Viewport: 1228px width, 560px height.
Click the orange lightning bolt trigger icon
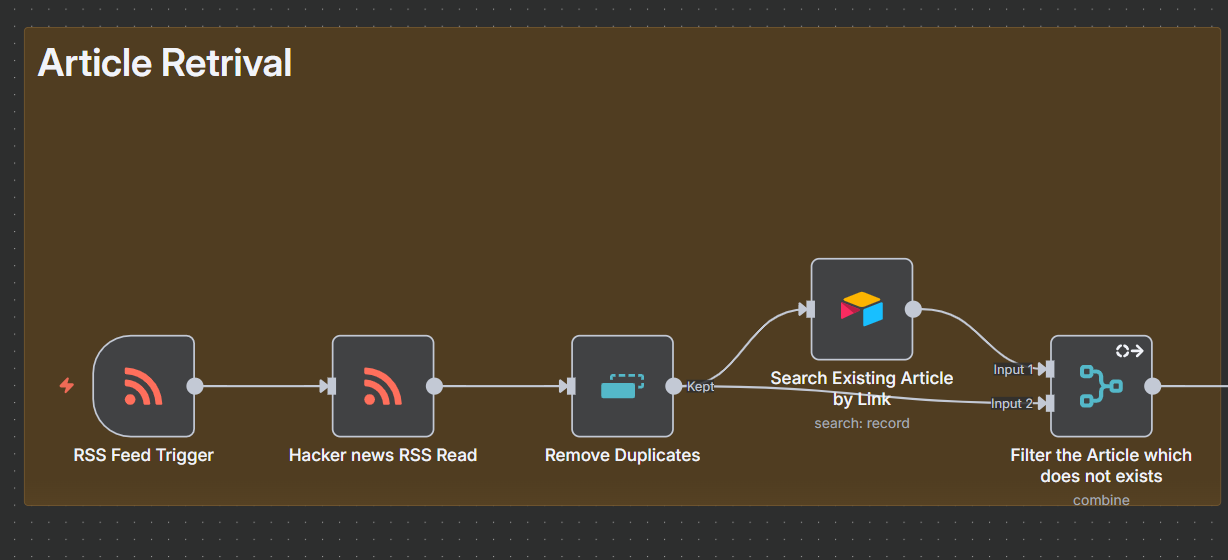click(x=67, y=386)
